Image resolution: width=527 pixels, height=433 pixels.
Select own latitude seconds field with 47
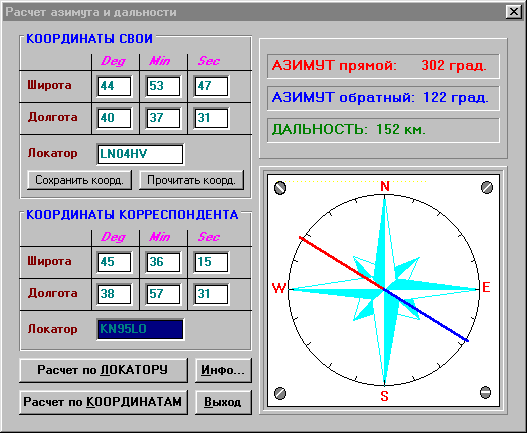pyautogui.click(x=211, y=86)
